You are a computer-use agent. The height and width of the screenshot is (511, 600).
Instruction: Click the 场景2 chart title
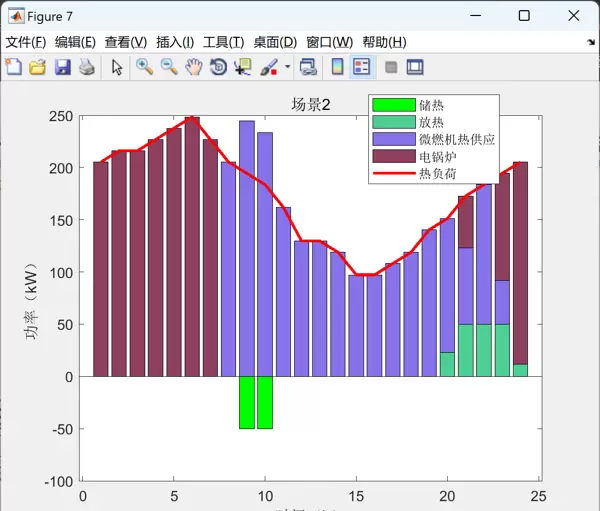[x=311, y=105]
